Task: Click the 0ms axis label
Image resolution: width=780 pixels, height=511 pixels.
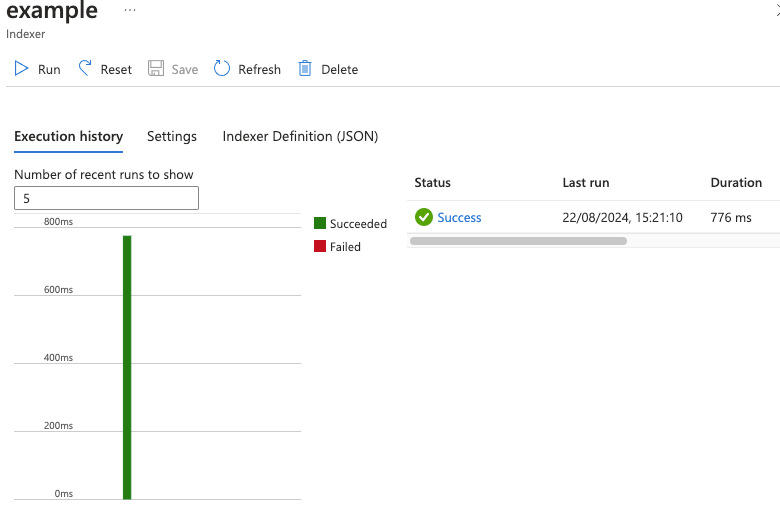Action: [x=64, y=494]
